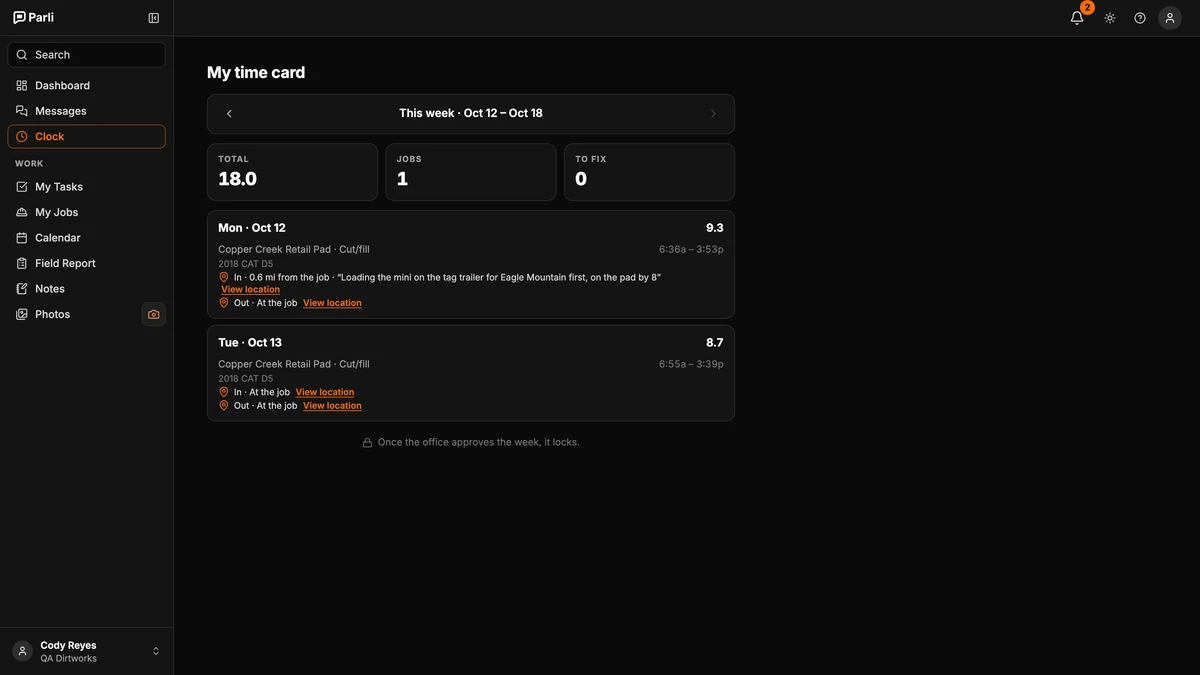The image size is (1200, 675).
Task: Click This week Oct 12 – Oct 18 label
Action: (x=471, y=114)
